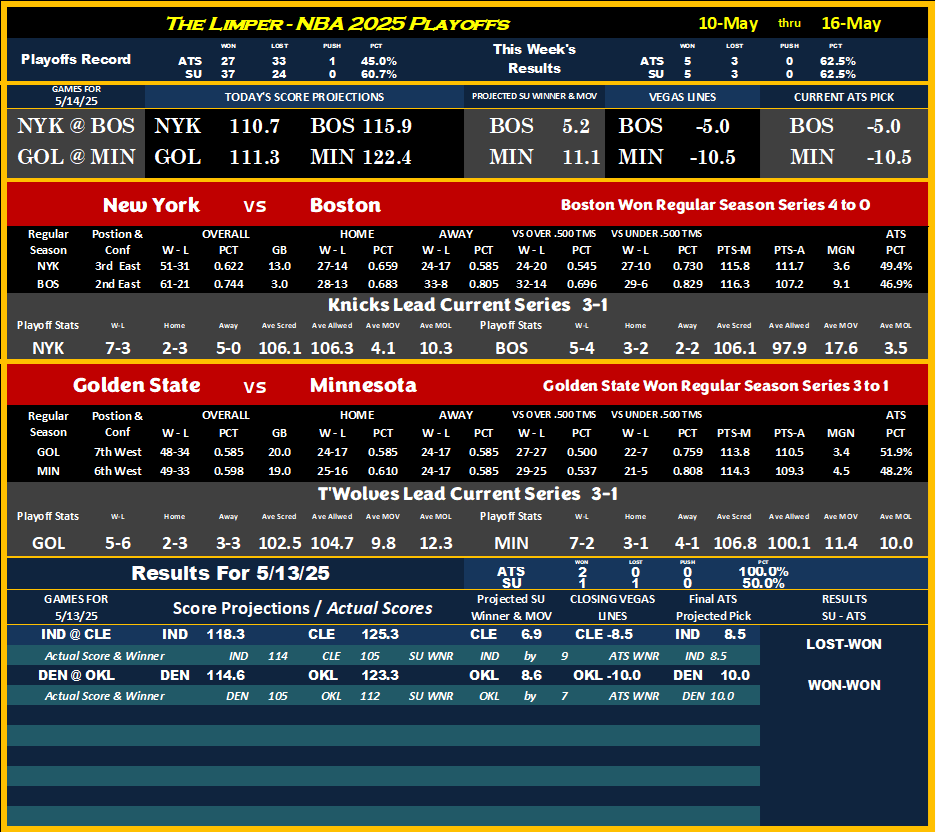Click the 'GAMES FOR 5/14/25' header
This screenshot has width=936, height=833.
tap(76, 96)
